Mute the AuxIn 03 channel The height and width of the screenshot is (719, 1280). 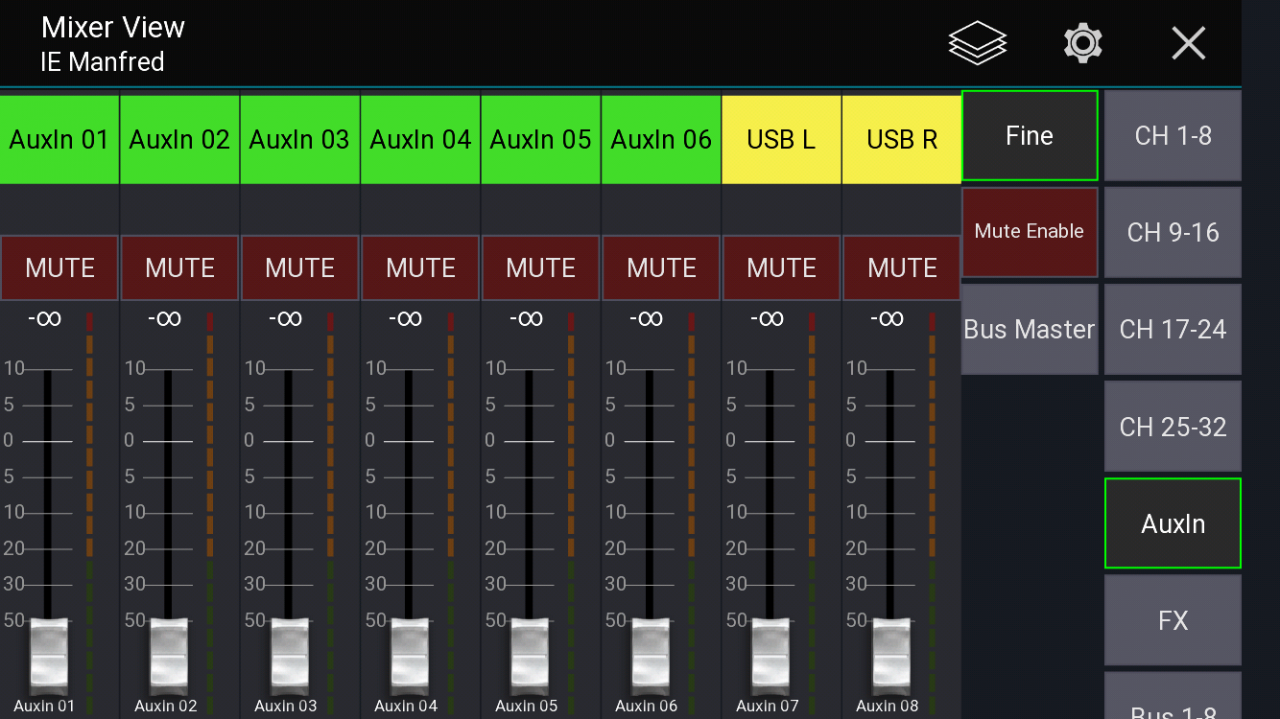point(300,268)
